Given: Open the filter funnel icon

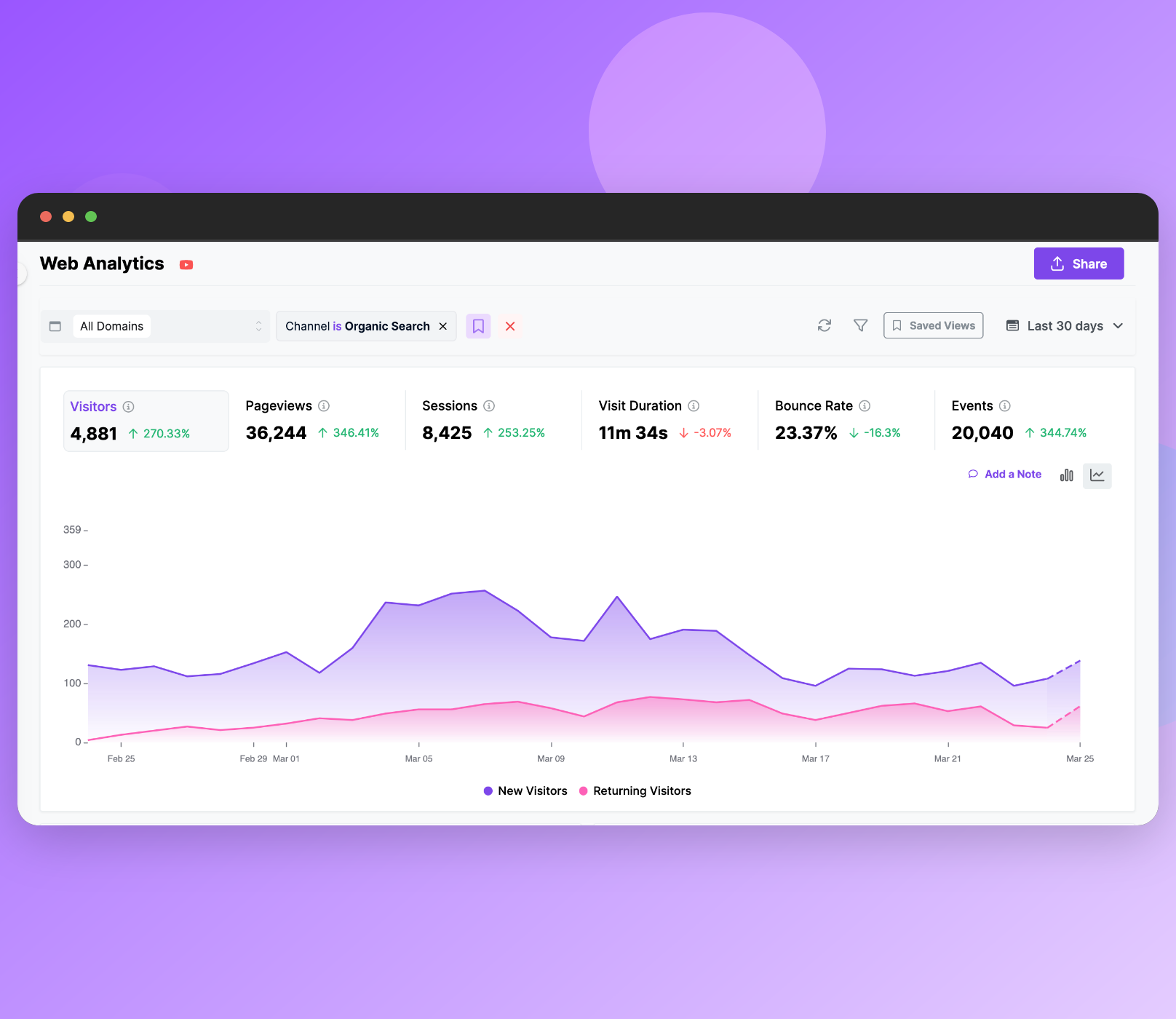Looking at the screenshot, I should 860,325.
